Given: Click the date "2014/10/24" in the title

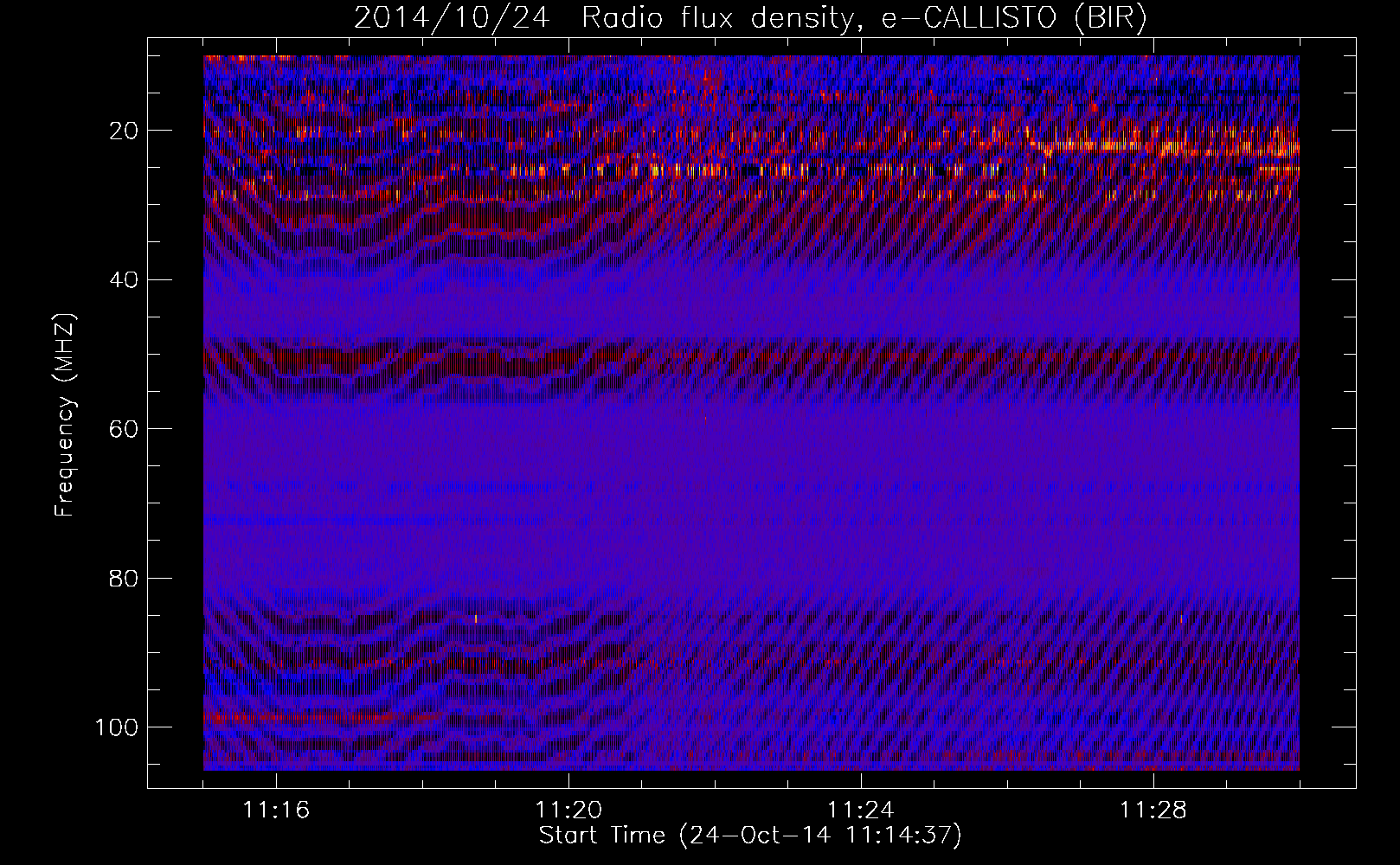Looking at the screenshot, I should (452, 18).
